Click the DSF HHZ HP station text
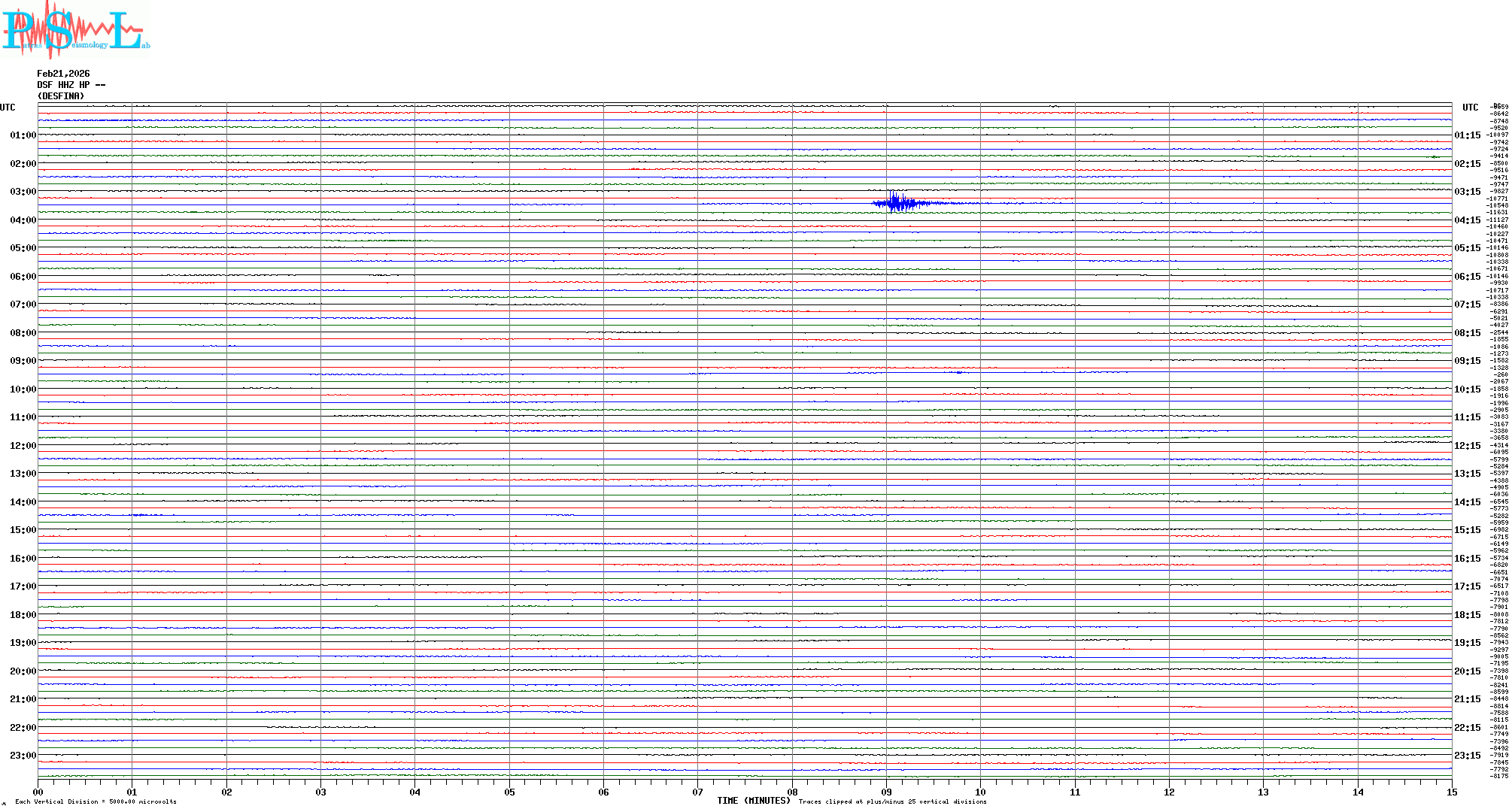Image resolution: width=1512 pixels, height=812 pixels. [x=71, y=85]
